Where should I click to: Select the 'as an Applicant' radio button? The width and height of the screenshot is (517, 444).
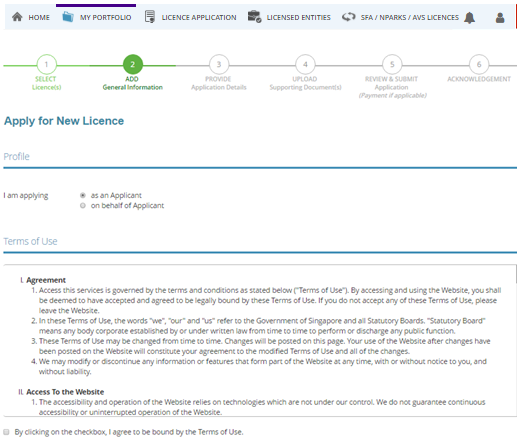coord(83,195)
